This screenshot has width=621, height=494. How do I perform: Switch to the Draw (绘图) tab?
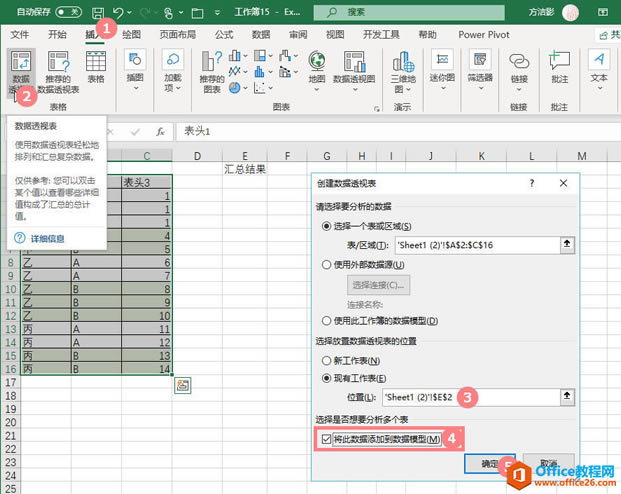(x=131, y=35)
